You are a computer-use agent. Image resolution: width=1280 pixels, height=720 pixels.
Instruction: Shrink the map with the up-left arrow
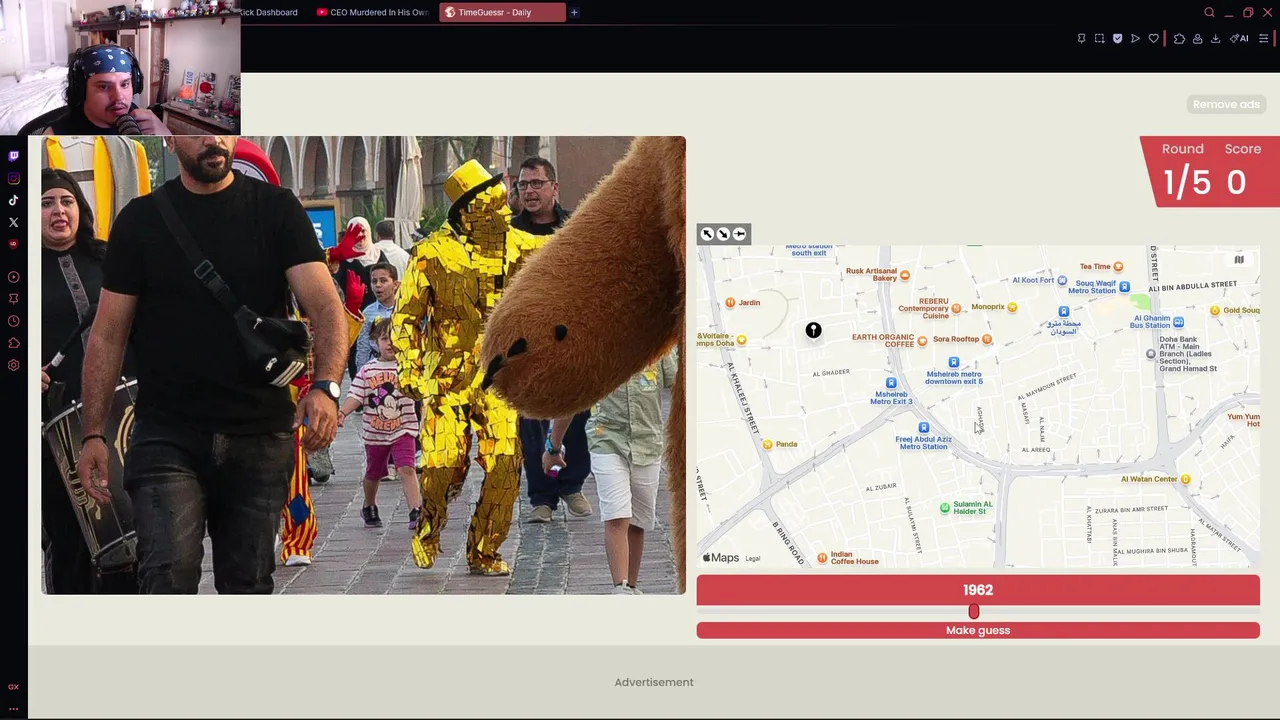point(707,234)
